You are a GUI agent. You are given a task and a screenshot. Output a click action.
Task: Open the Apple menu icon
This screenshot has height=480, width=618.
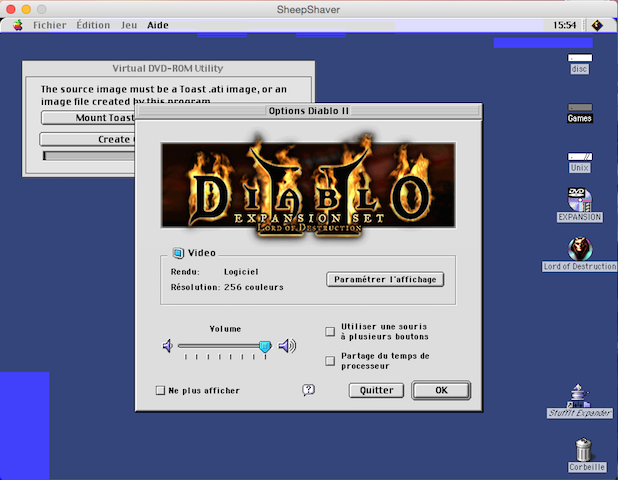[x=18, y=25]
